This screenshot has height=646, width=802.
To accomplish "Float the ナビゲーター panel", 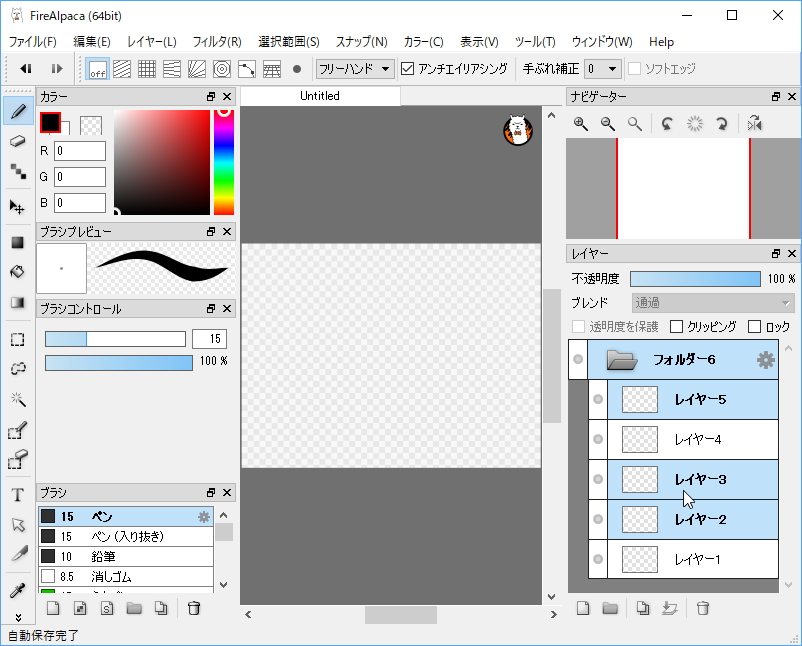I will tap(775, 96).
